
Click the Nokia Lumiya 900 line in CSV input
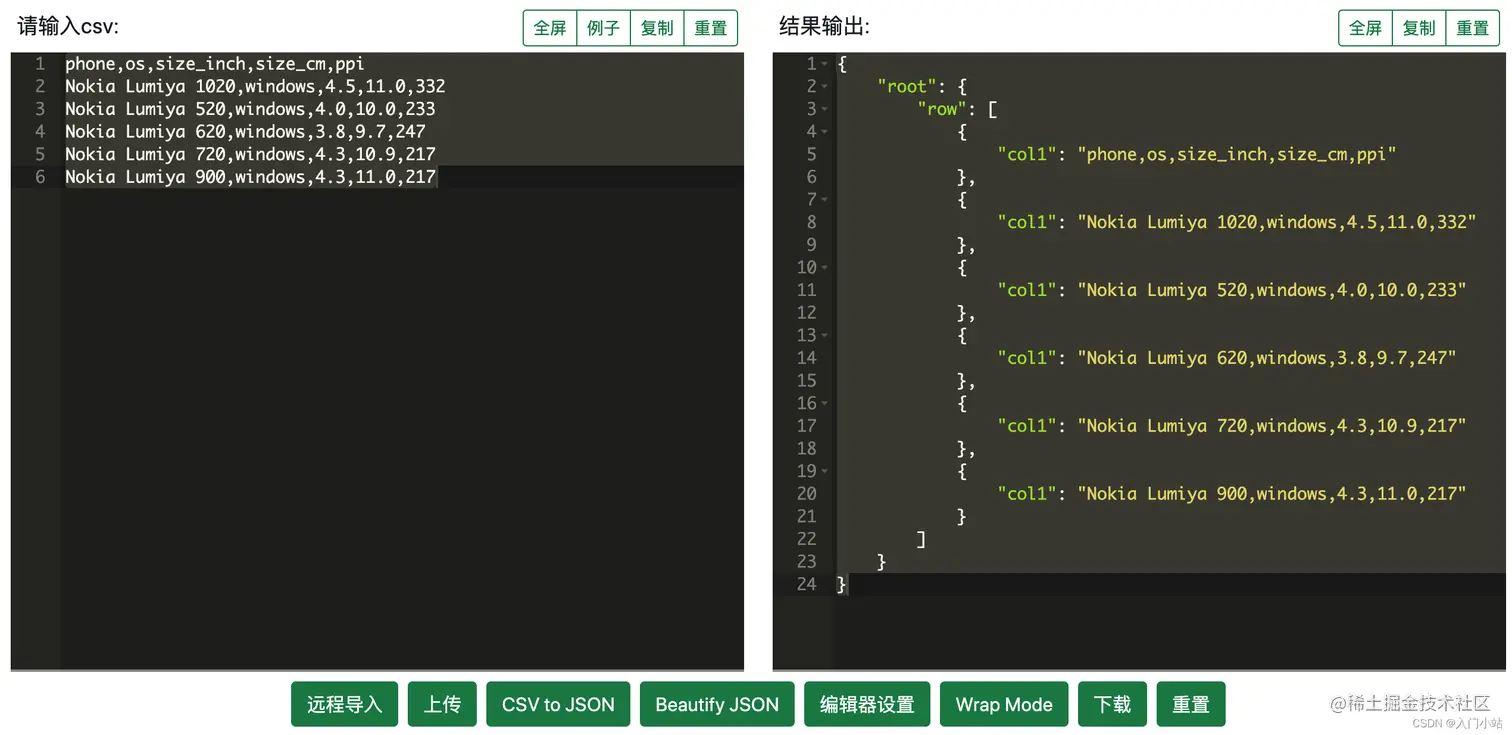coord(250,177)
